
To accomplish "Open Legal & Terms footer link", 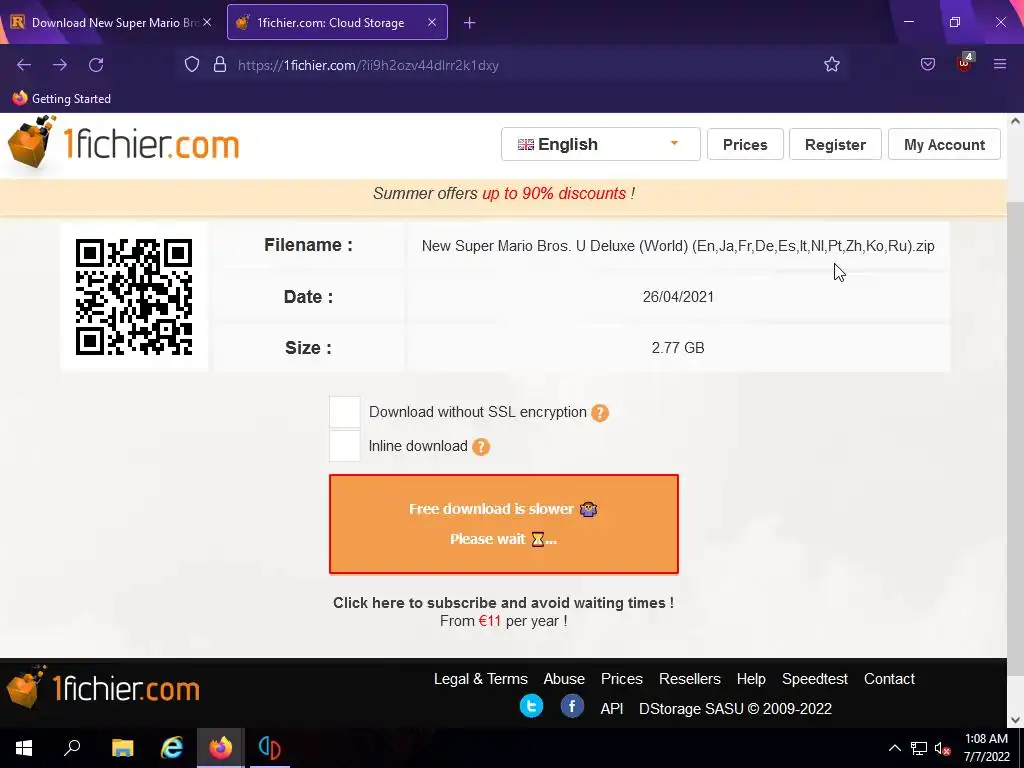I will 481,679.
